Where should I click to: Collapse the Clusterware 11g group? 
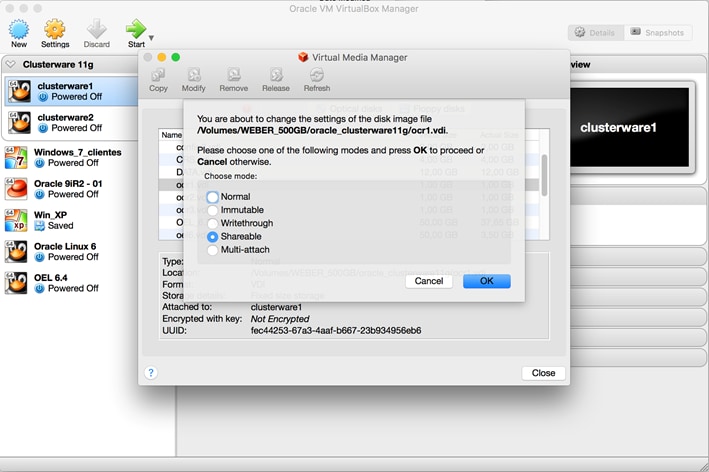[10, 64]
